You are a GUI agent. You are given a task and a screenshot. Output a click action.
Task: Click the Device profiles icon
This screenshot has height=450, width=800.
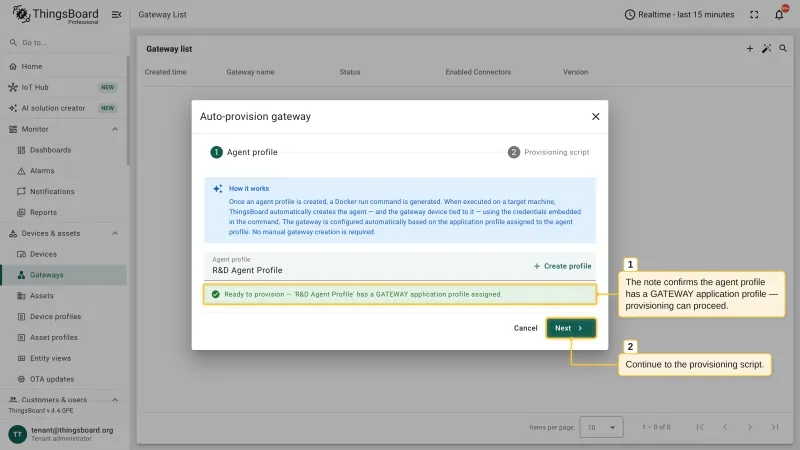(x=21, y=317)
